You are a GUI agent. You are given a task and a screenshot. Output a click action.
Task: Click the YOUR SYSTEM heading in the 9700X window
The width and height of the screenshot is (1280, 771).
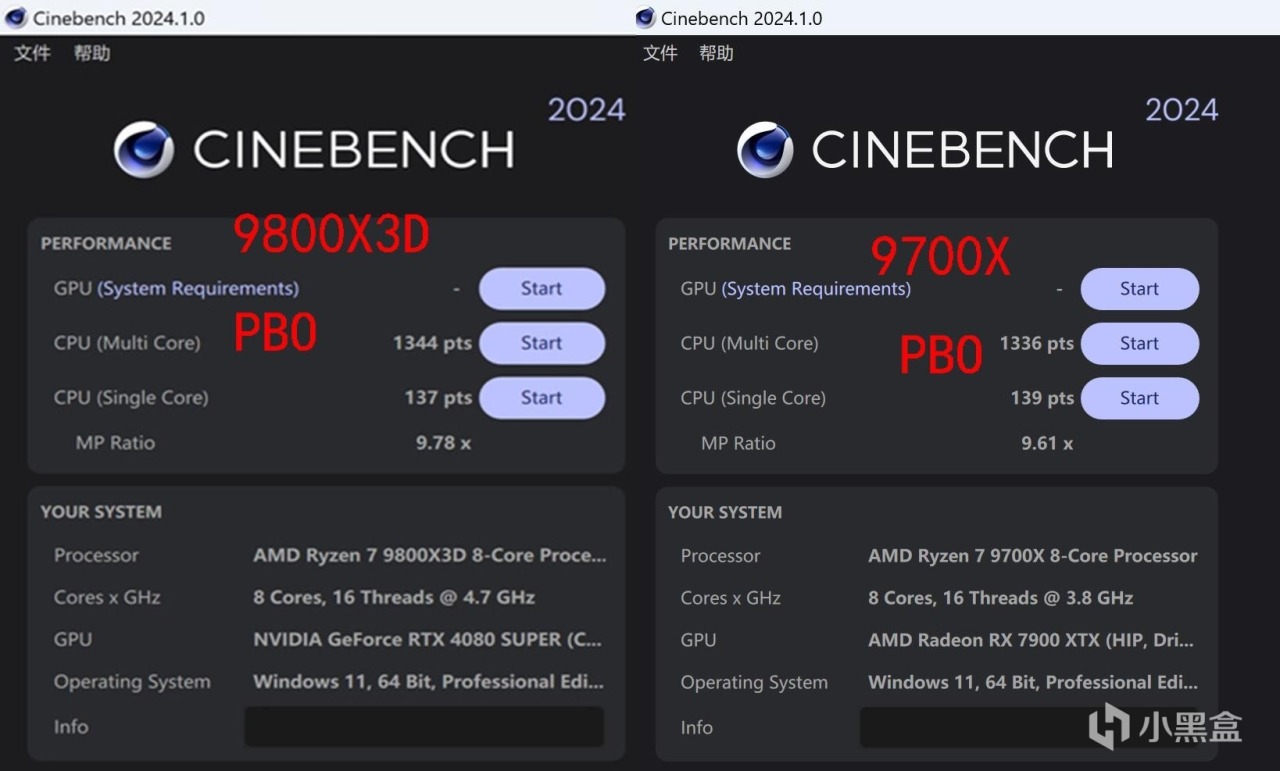coord(725,512)
